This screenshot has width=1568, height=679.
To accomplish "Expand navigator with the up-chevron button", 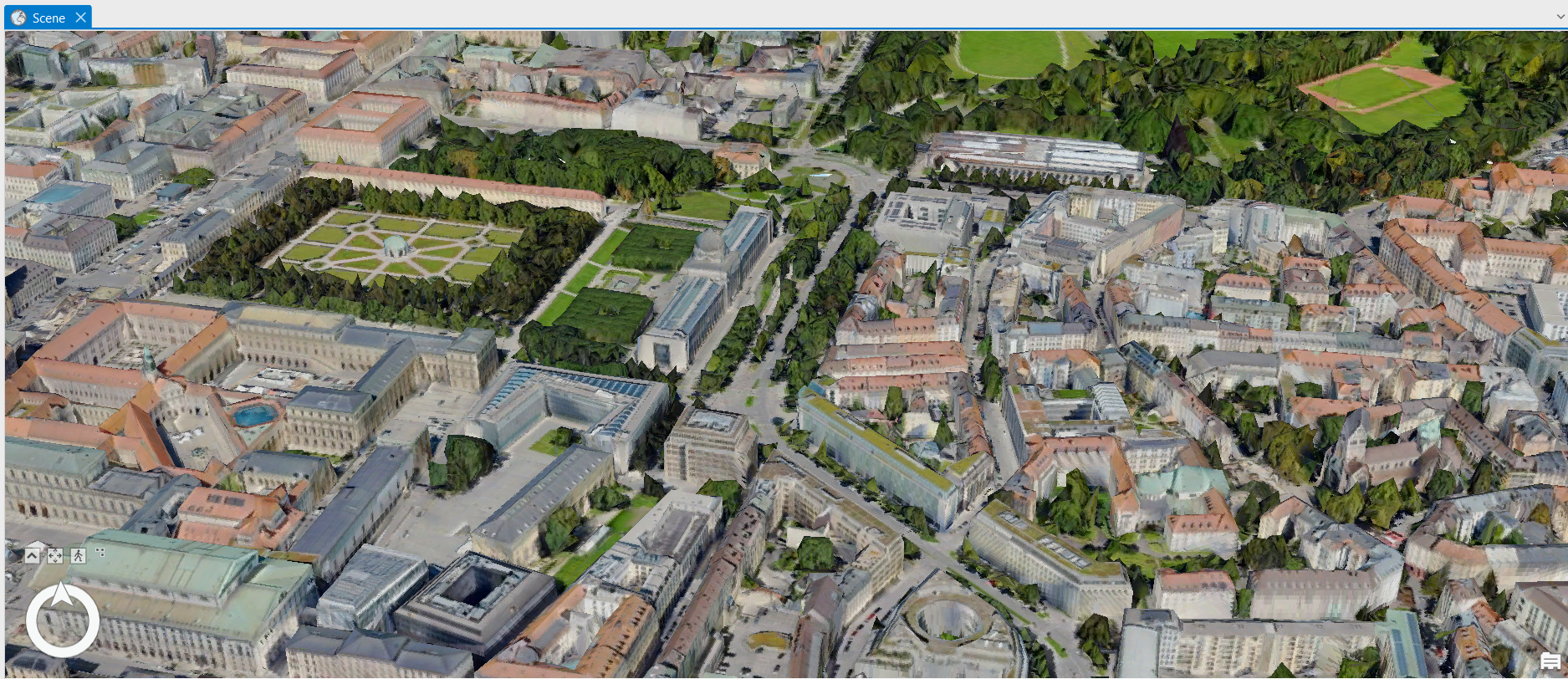I will (x=32, y=555).
